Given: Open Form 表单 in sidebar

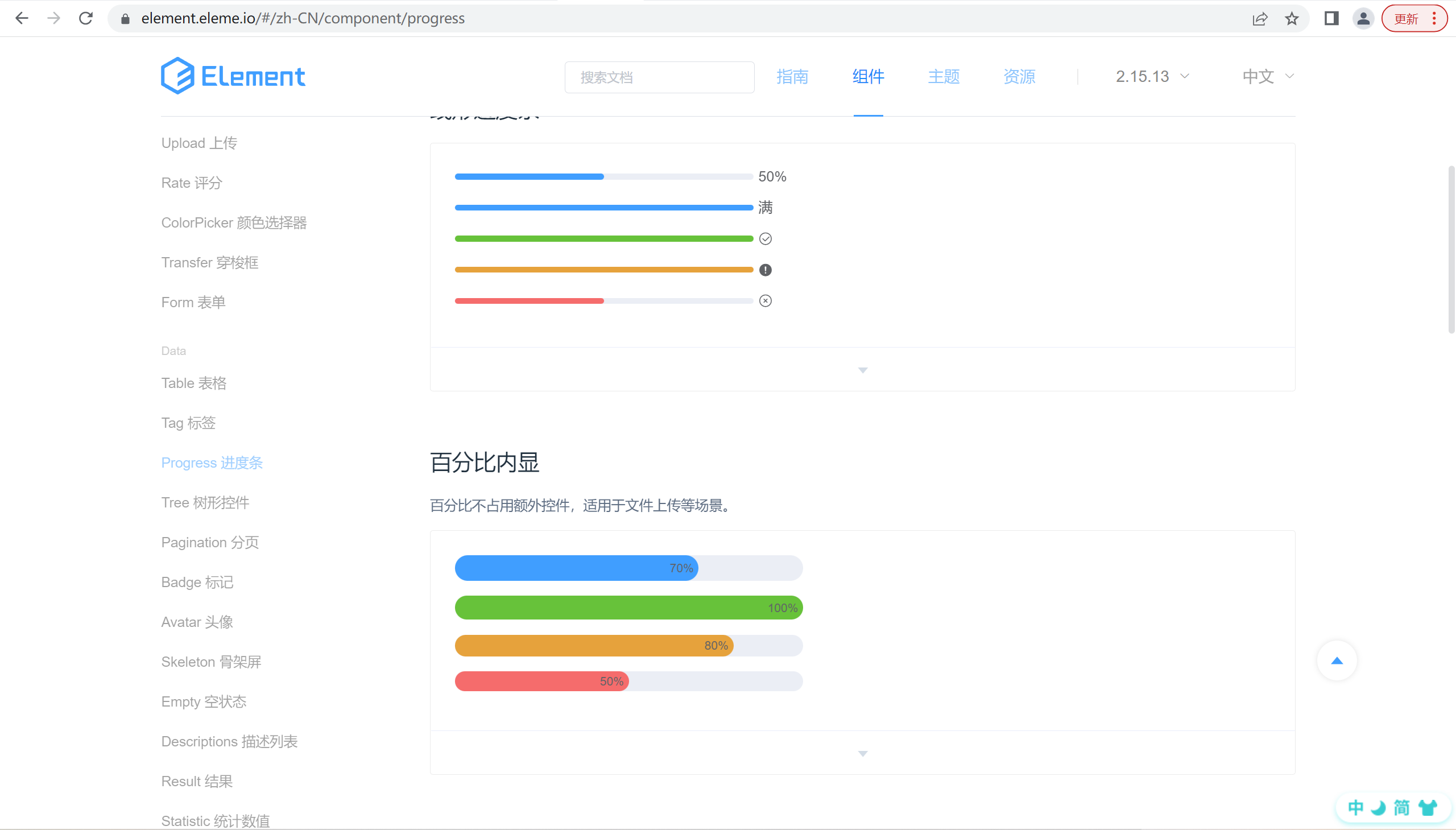Looking at the screenshot, I should coord(193,303).
